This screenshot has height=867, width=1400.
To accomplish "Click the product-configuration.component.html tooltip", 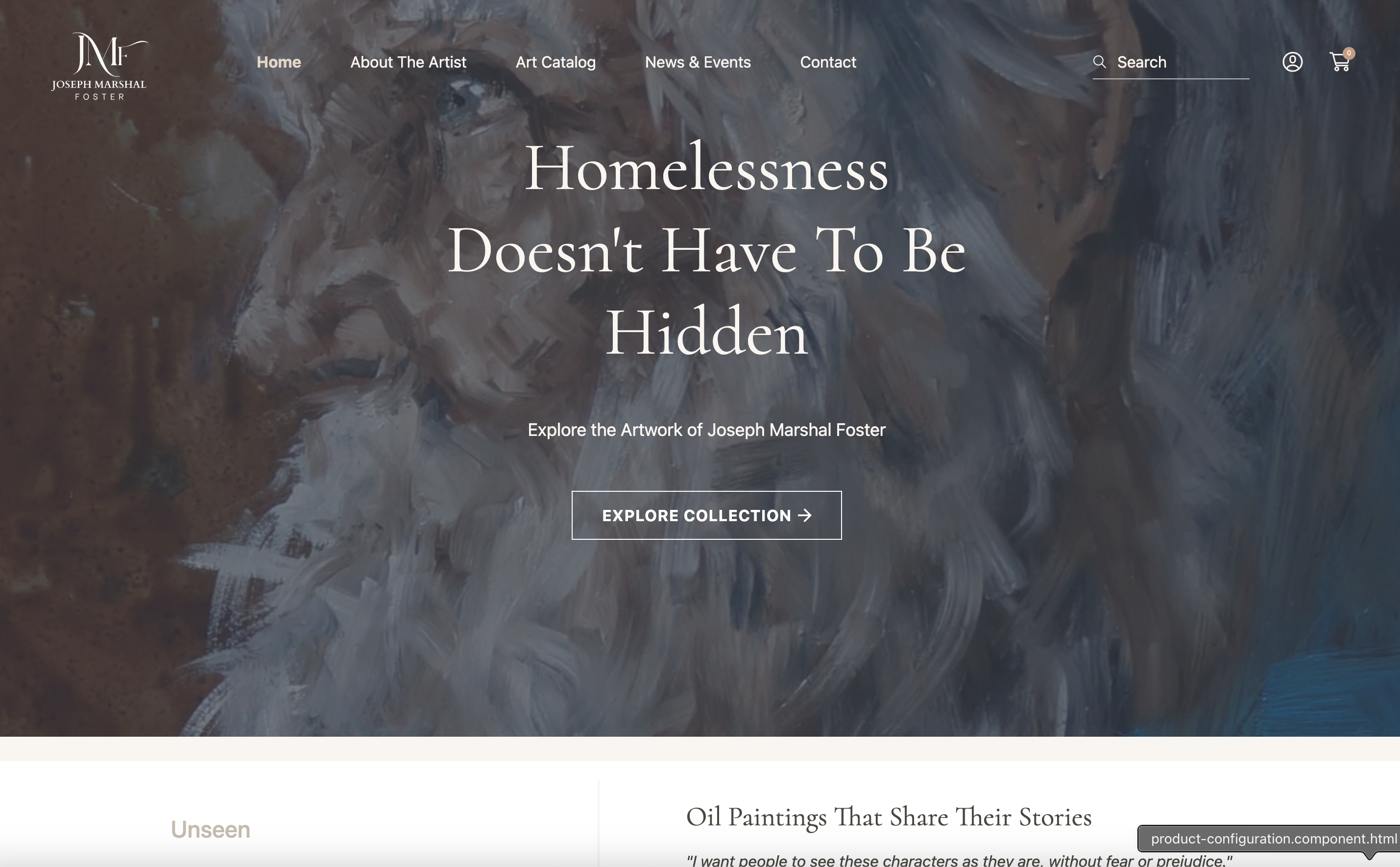I will (1269, 839).
